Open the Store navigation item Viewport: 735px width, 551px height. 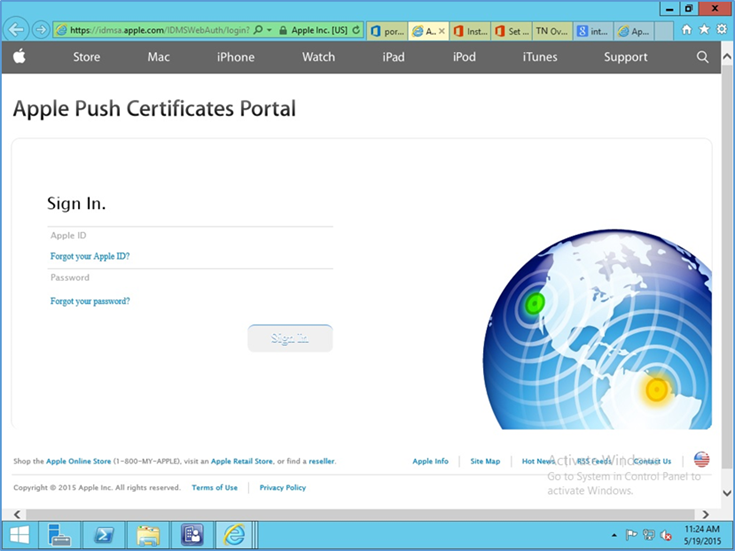click(x=86, y=57)
